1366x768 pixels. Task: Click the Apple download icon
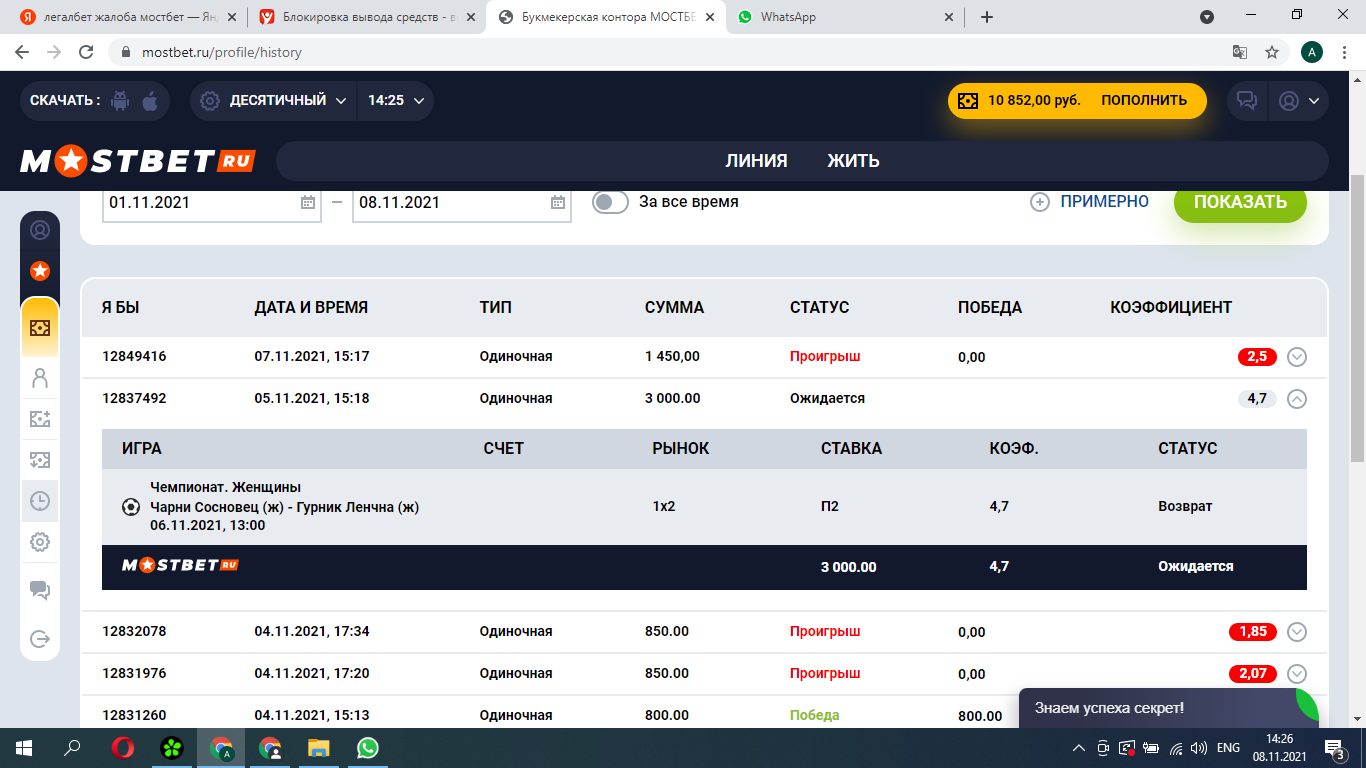[x=150, y=100]
